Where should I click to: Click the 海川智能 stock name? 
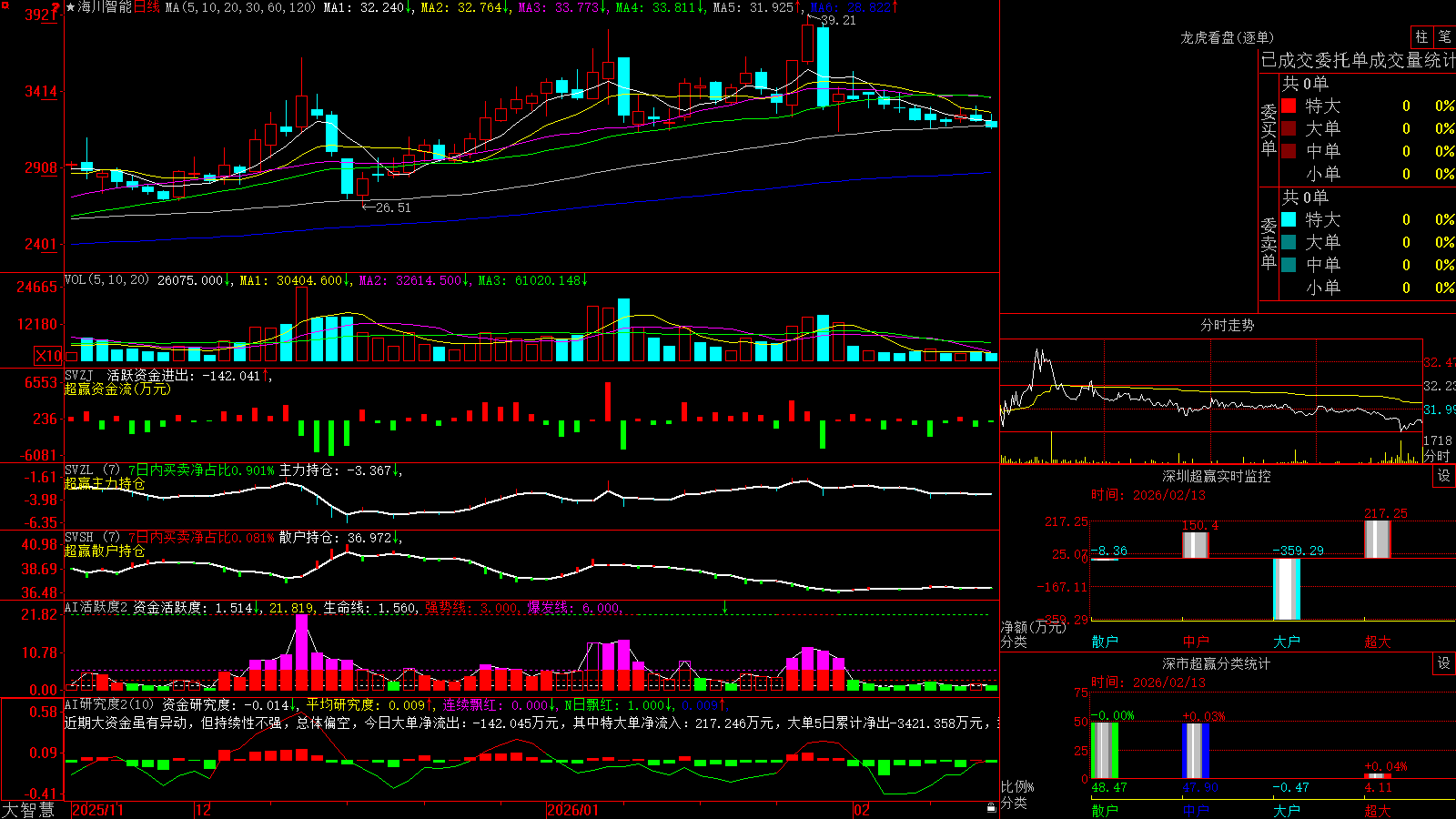[x=105, y=7]
